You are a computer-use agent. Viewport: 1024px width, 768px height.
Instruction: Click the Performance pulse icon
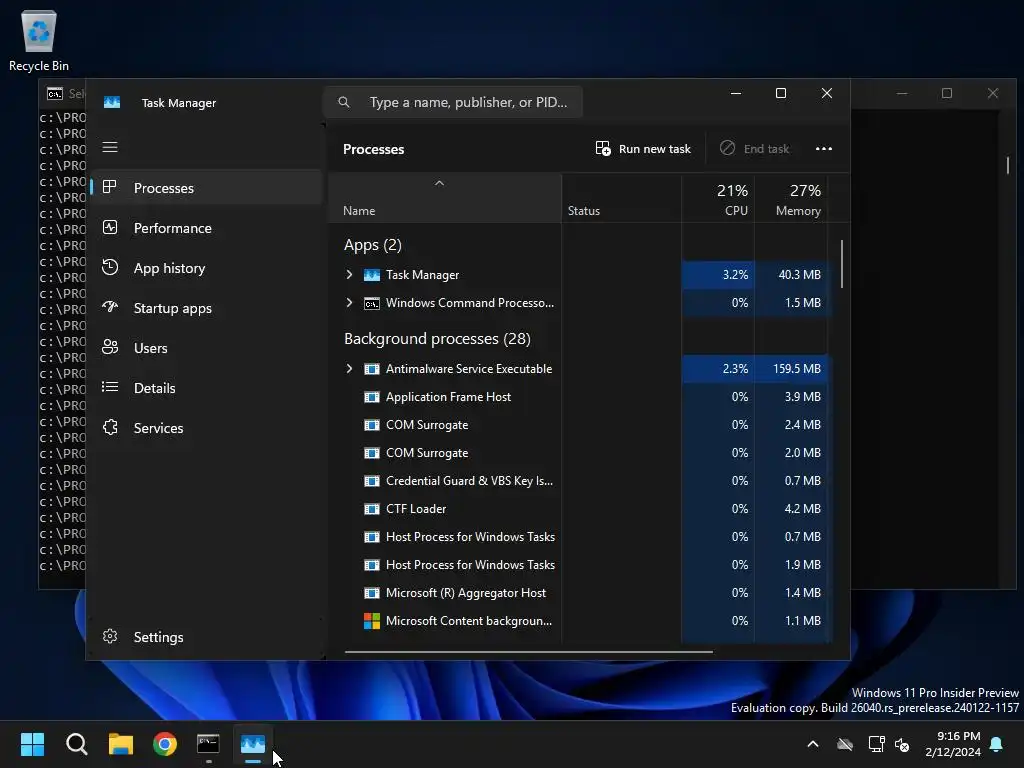click(110, 227)
